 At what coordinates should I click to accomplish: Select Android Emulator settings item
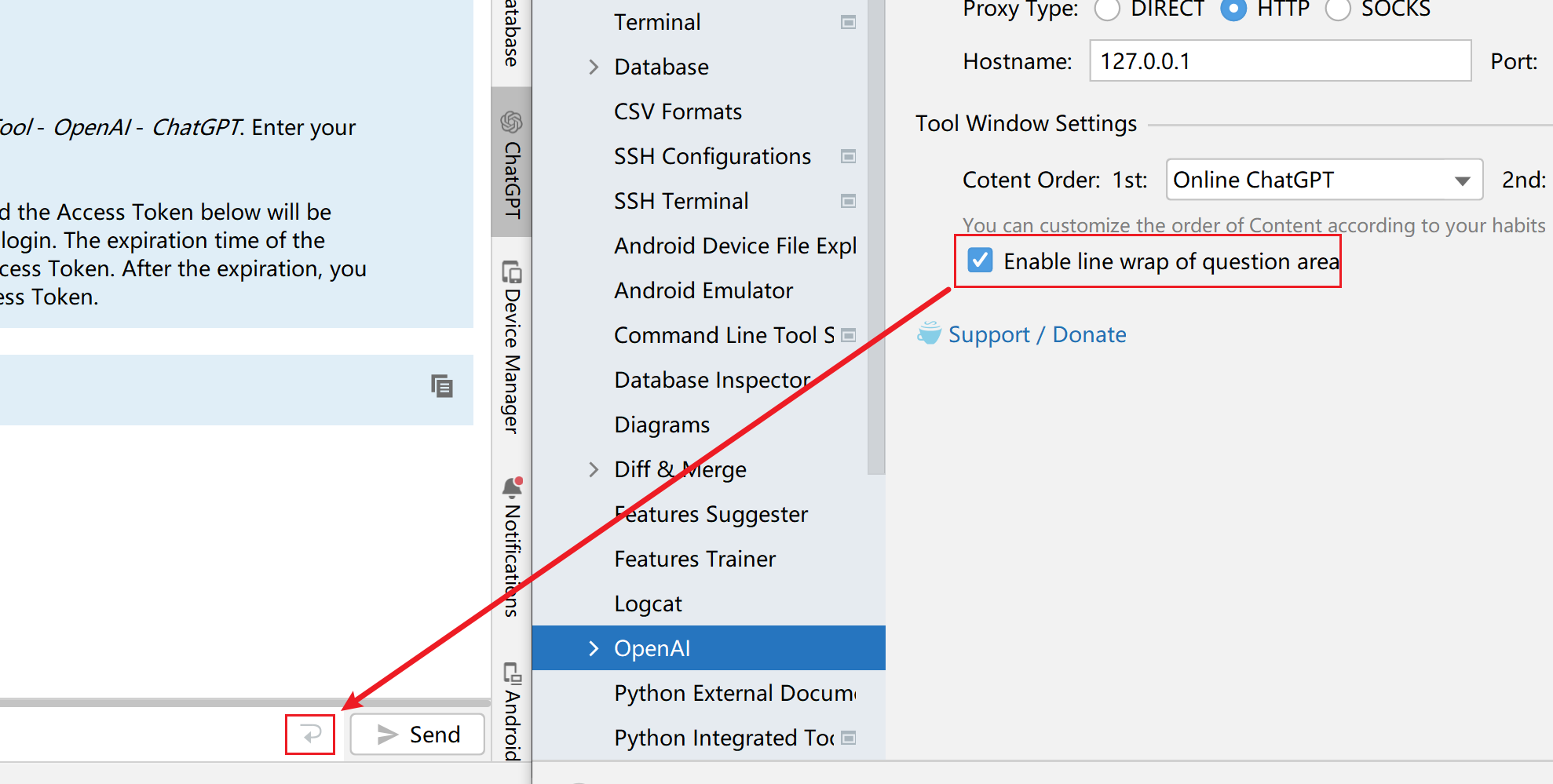(703, 290)
